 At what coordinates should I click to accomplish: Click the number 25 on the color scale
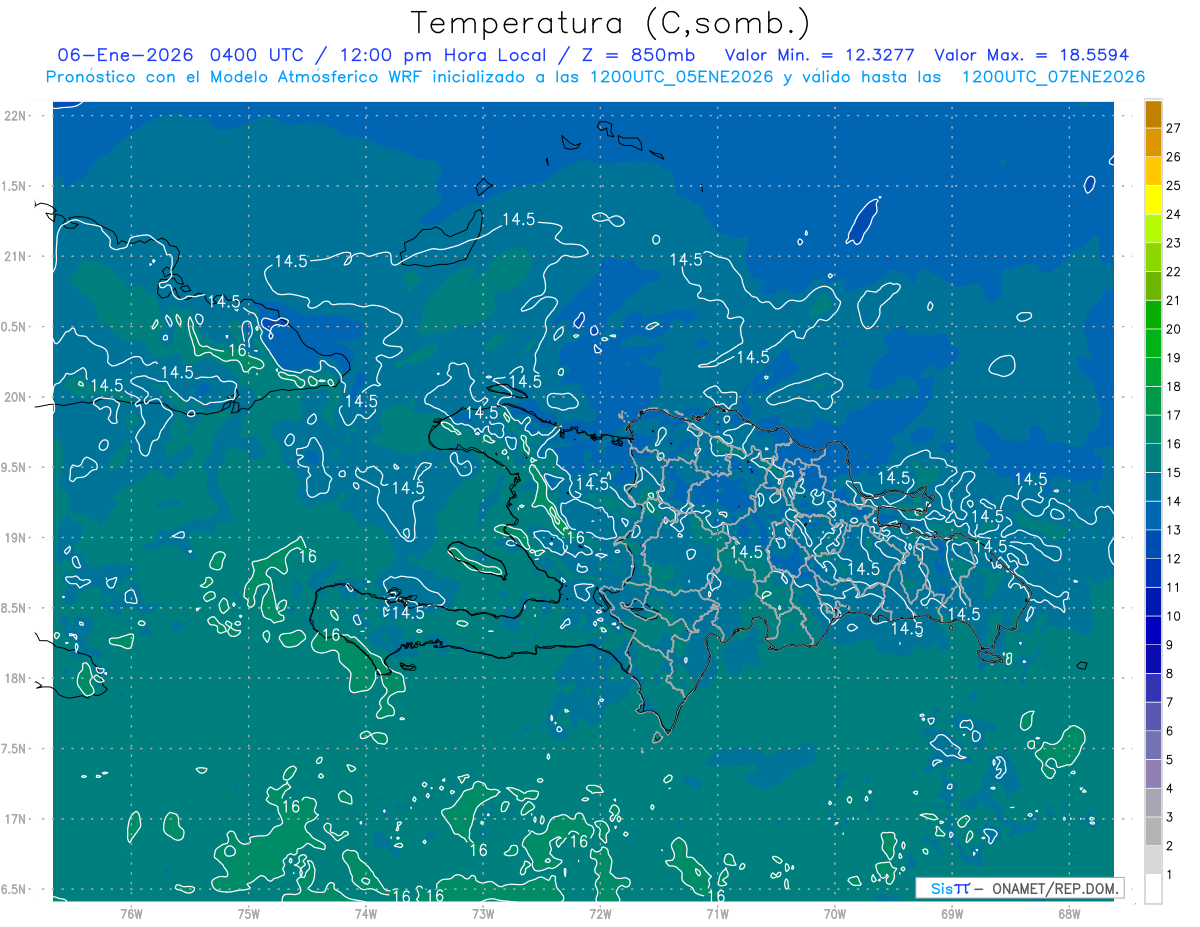(x=1174, y=185)
